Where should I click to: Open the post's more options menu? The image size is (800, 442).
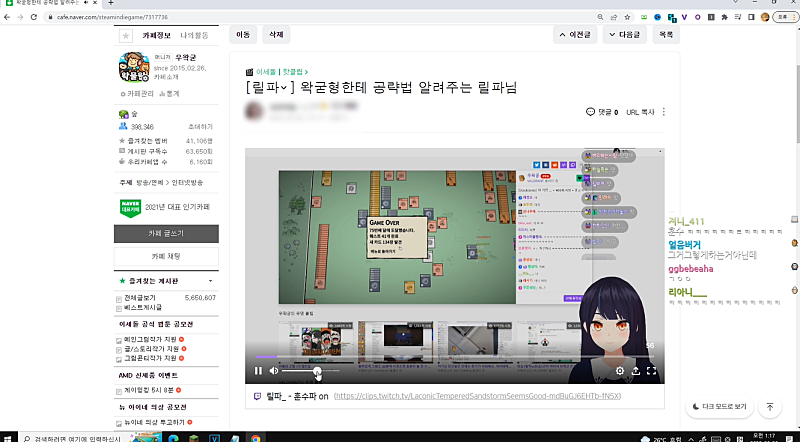pyautogui.click(x=664, y=112)
